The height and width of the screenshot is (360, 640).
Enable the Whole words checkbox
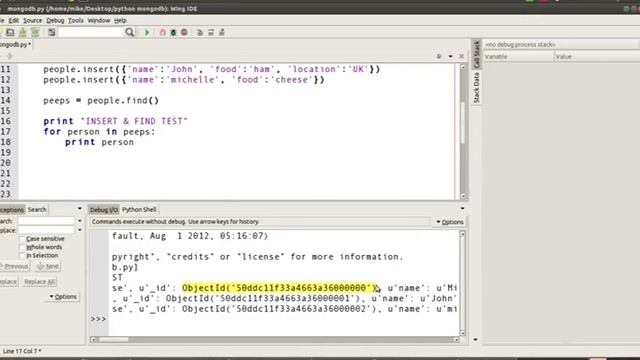(x=22, y=247)
